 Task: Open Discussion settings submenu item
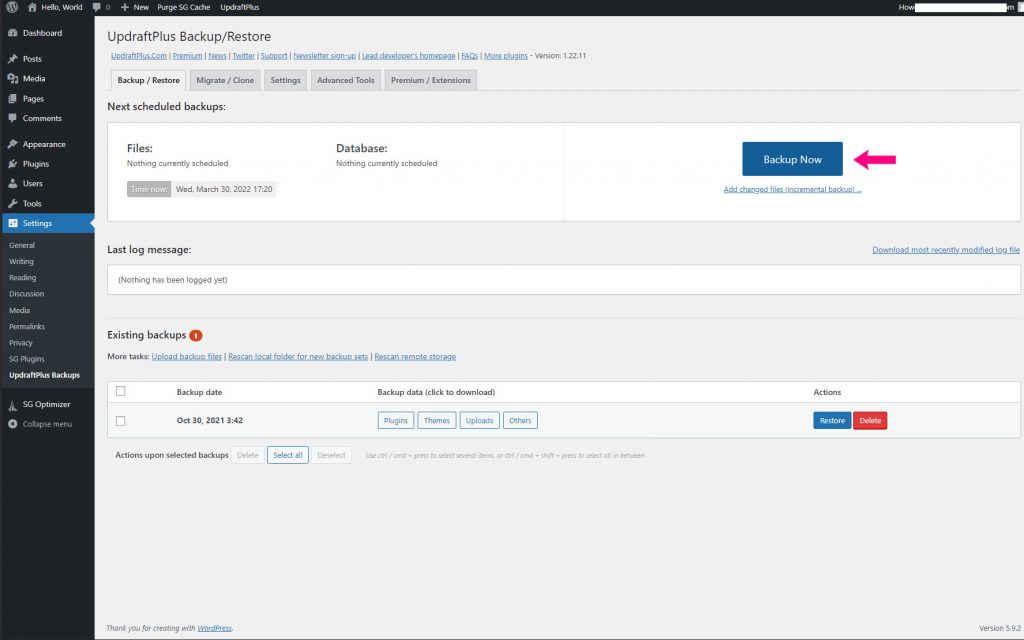tap(26, 294)
